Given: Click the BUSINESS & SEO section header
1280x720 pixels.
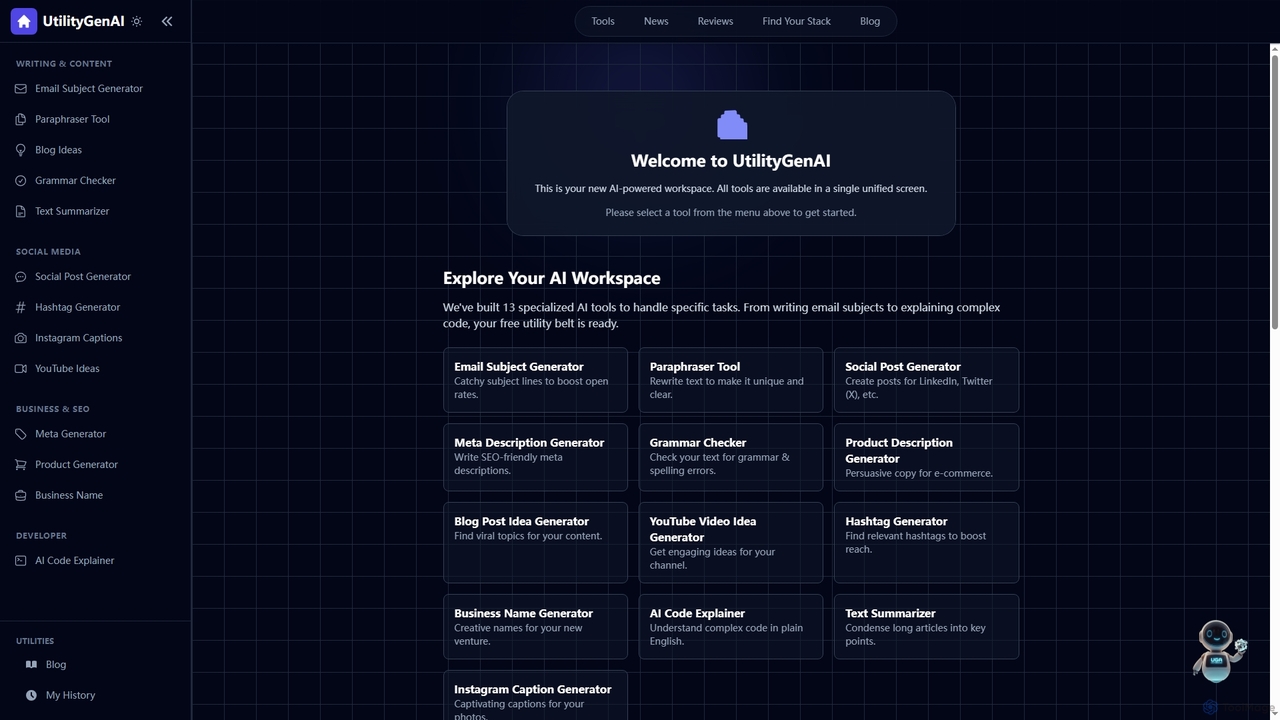Looking at the screenshot, I should coord(53,409).
